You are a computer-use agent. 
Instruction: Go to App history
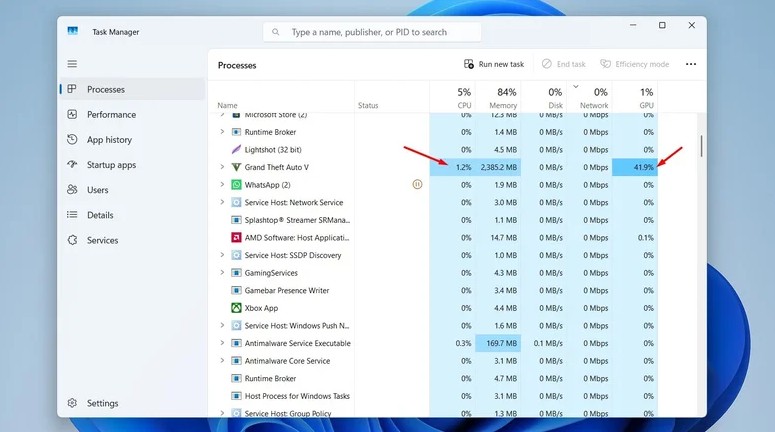(x=108, y=140)
